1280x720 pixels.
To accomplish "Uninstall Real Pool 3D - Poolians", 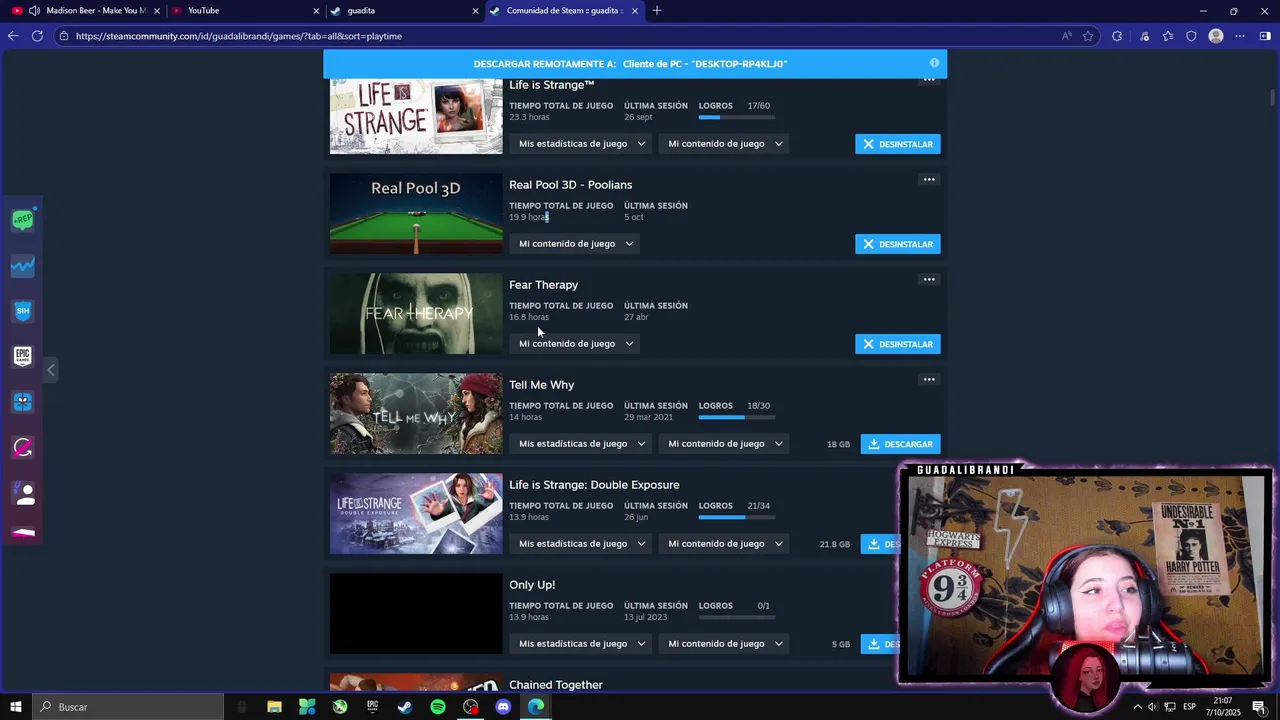I will pyautogui.click(x=898, y=244).
